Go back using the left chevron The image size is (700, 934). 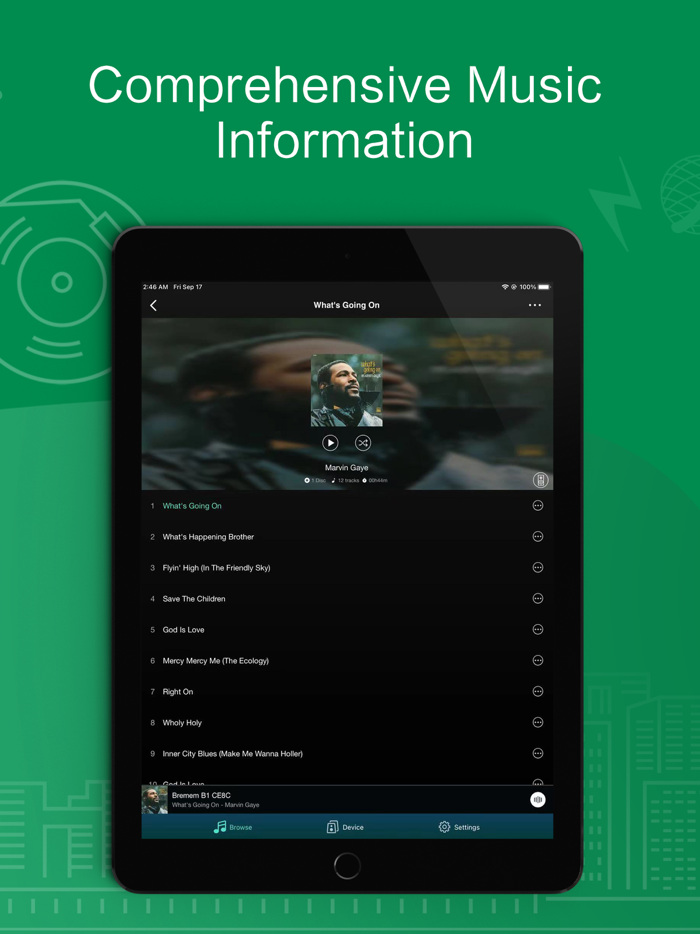point(153,306)
